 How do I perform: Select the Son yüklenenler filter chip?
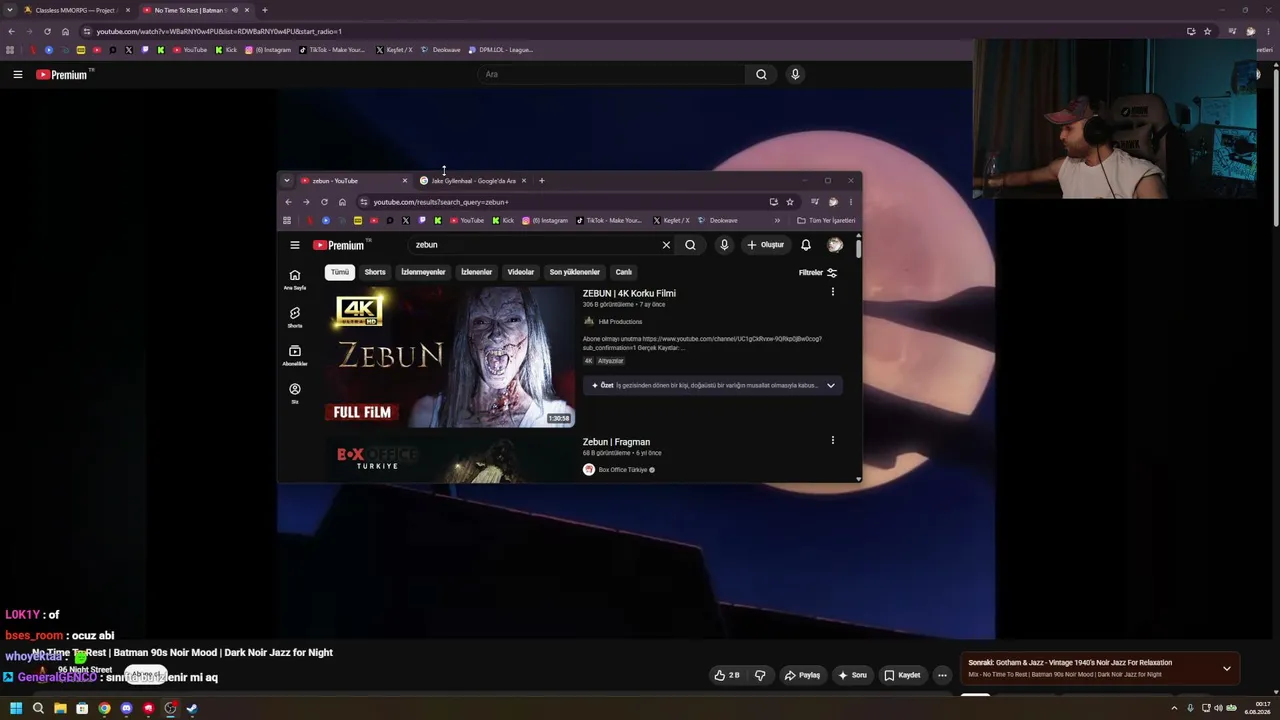tap(574, 272)
